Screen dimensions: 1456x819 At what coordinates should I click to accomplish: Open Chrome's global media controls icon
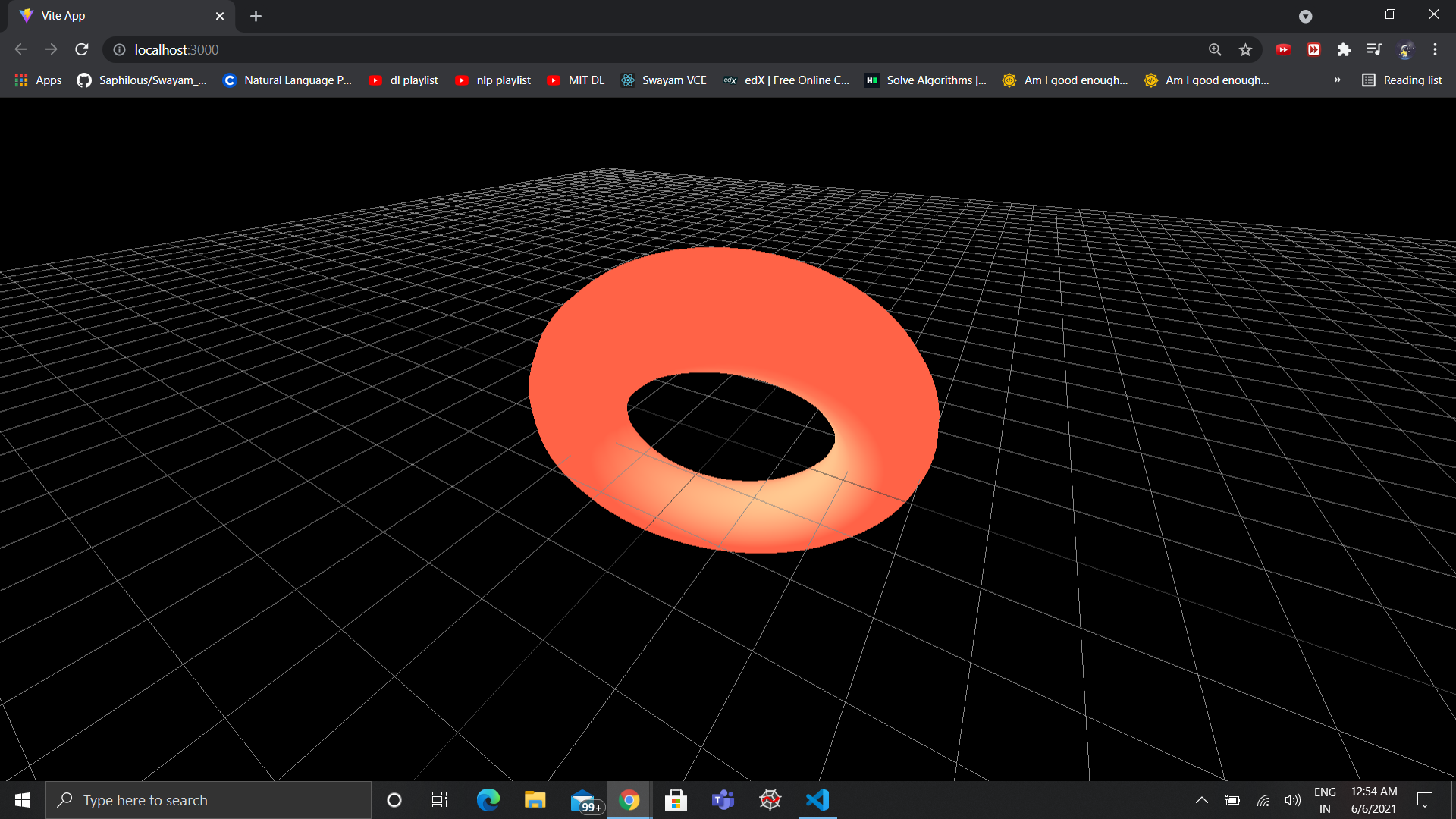pos(1374,49)
